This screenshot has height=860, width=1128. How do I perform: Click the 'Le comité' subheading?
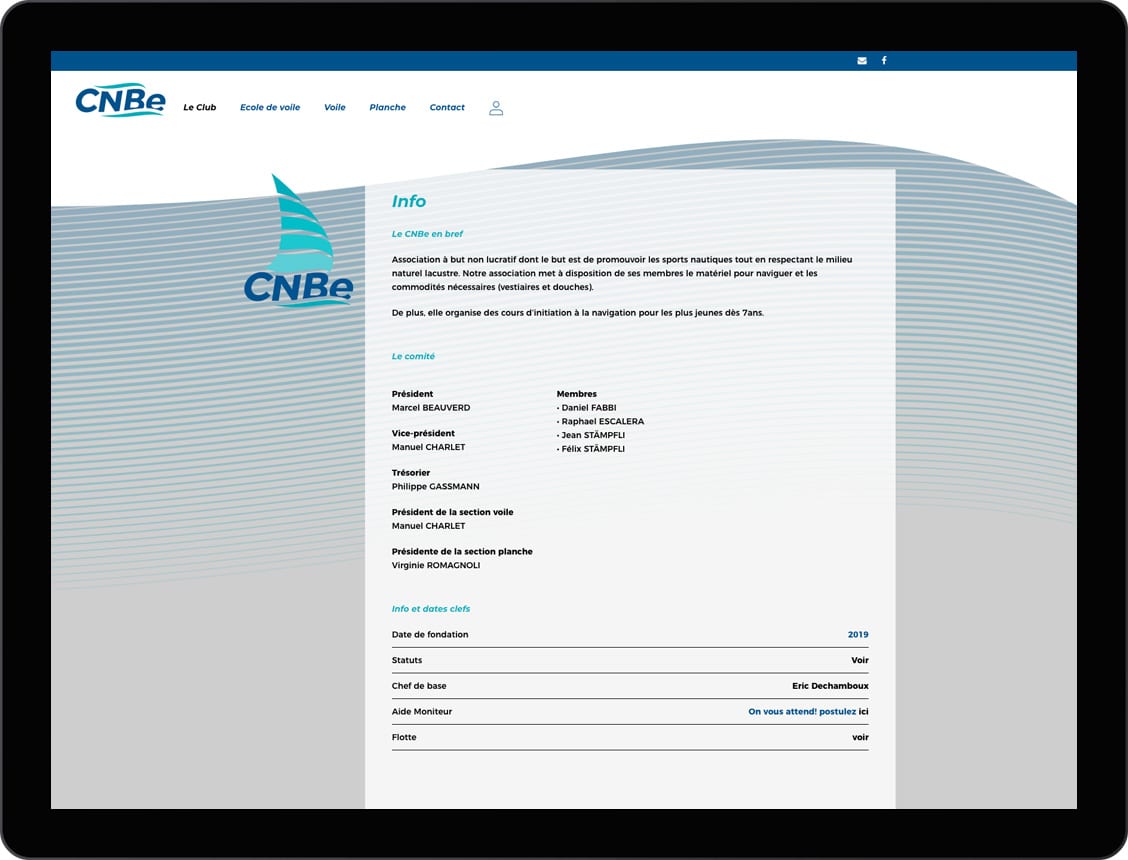[x=413, y=356]
